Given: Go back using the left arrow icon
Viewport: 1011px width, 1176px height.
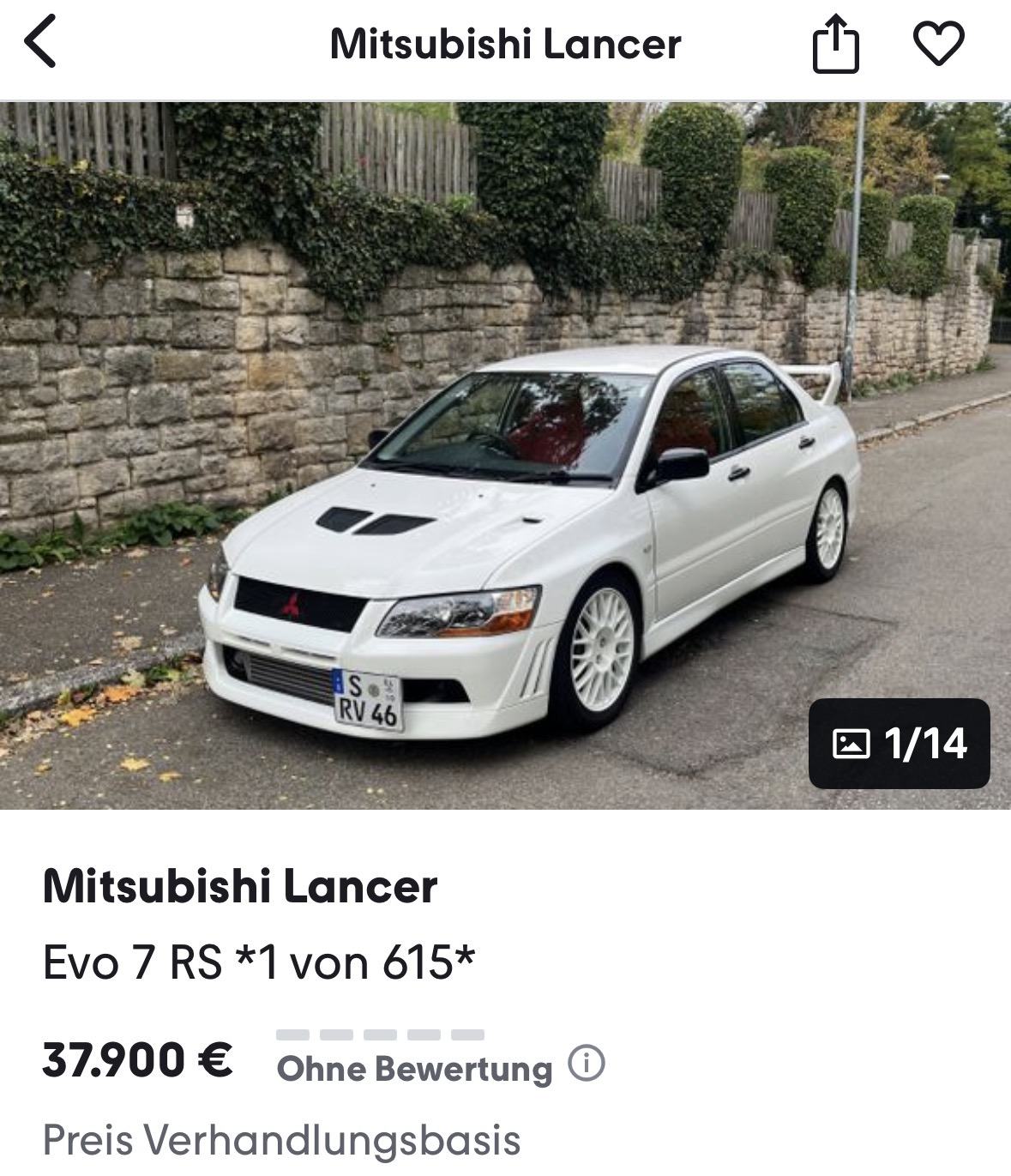Looking at the screenshot, I should 40,40.
